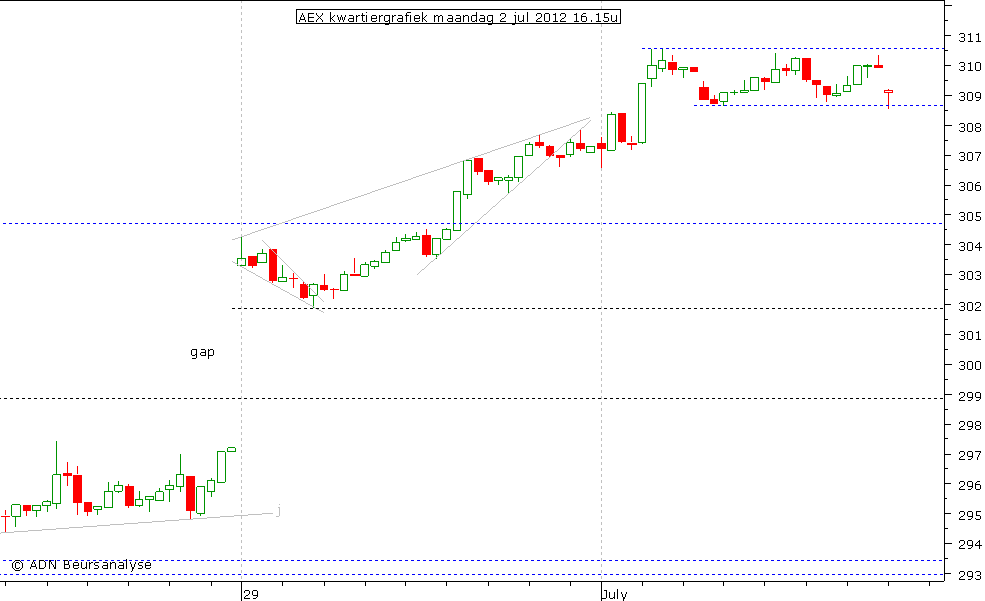The image size is (985, 601).
Task: Click the chart title 'AEX kwartiergrafiek maandag 2 jul 2012 16.15u'
Action: pyautogui.click(x=458, y=17)
